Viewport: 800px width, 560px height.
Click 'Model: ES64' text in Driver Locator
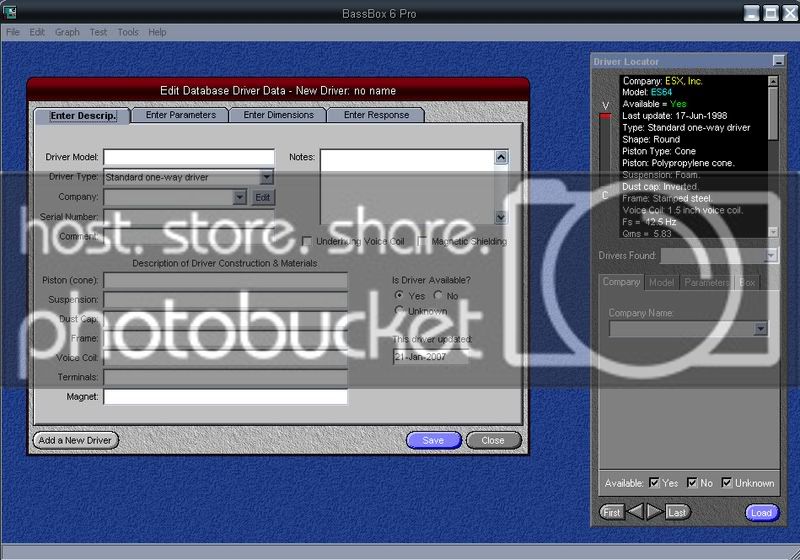click(x=647, y=92)
